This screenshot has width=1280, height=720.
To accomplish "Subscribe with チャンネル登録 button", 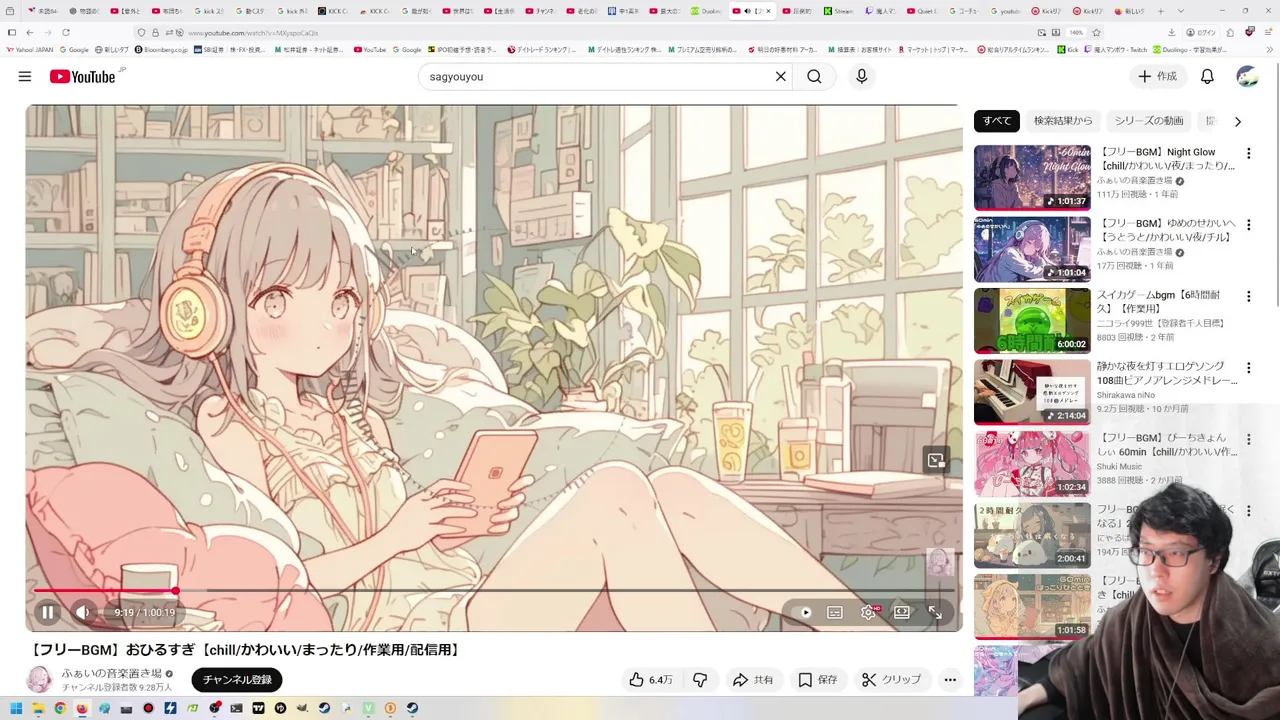I will click(237, 679).
